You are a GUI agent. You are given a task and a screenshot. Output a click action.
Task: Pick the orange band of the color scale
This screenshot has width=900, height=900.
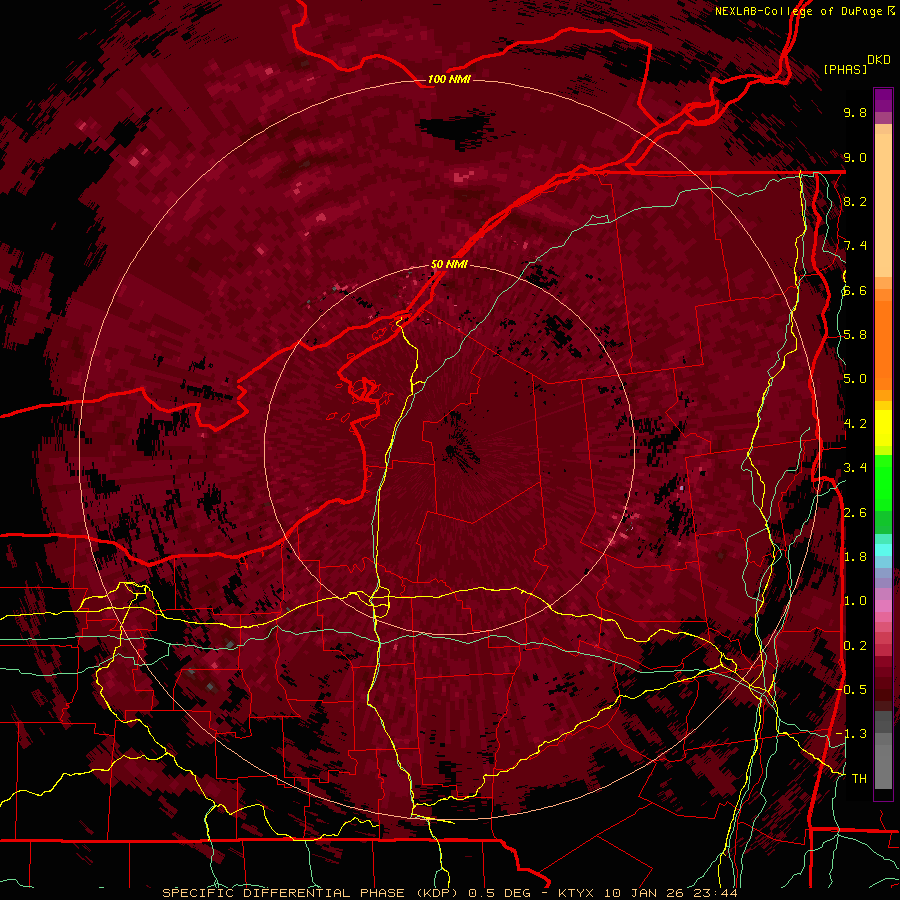click(883, 344)
